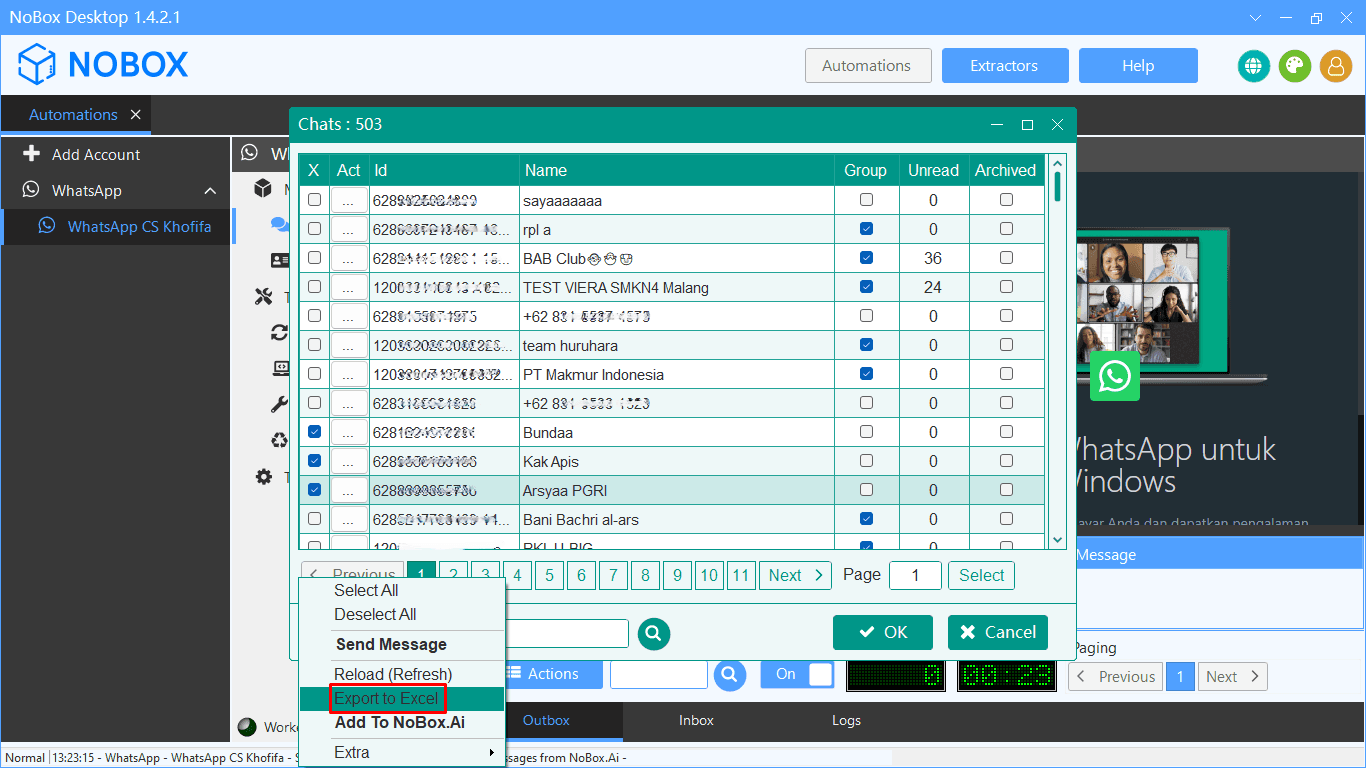1366x768 pixels.
Task: Click the orange user profile icon
Action: click(1336, 66)
